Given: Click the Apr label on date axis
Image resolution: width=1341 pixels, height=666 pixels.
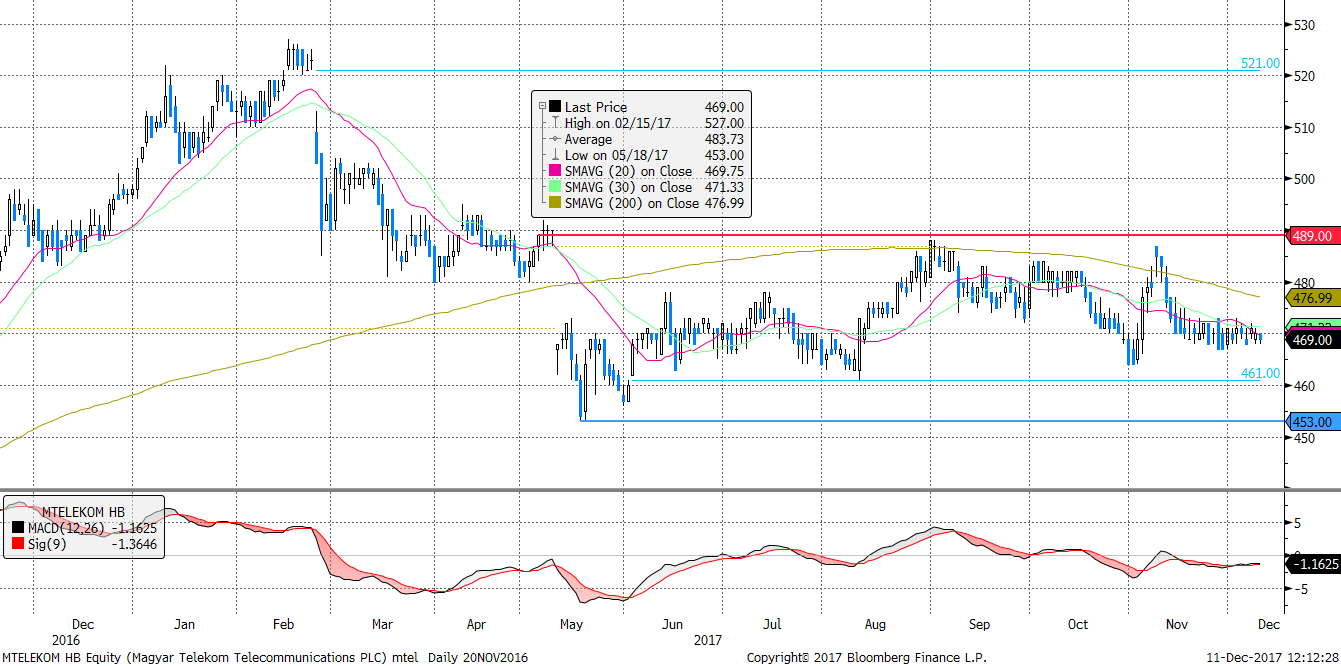Looking at the screenshot, I should [x=477, y=624].
